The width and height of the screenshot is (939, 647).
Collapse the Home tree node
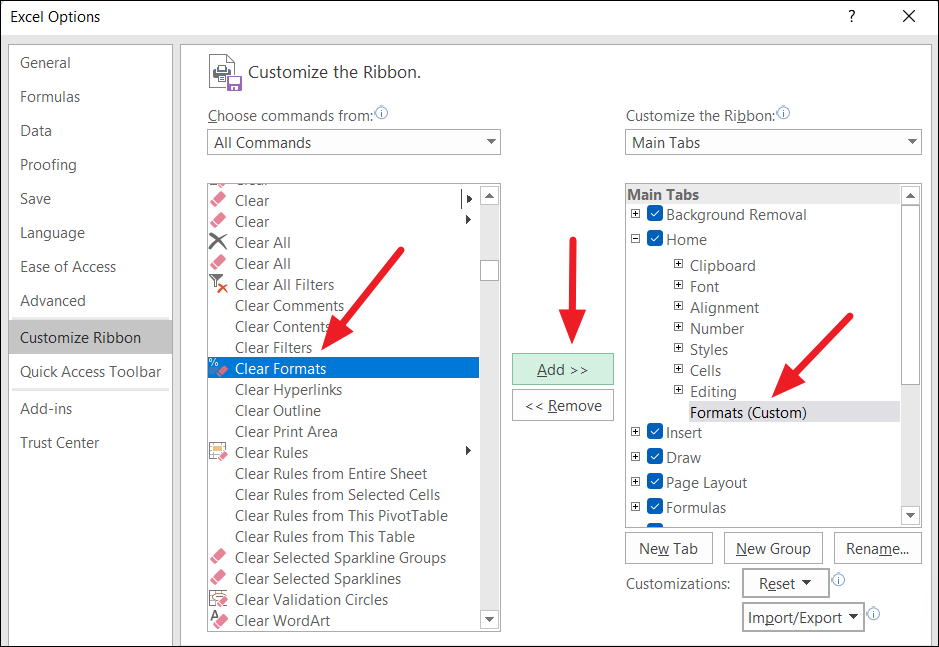pyautogui.click(x=636, y=240)
